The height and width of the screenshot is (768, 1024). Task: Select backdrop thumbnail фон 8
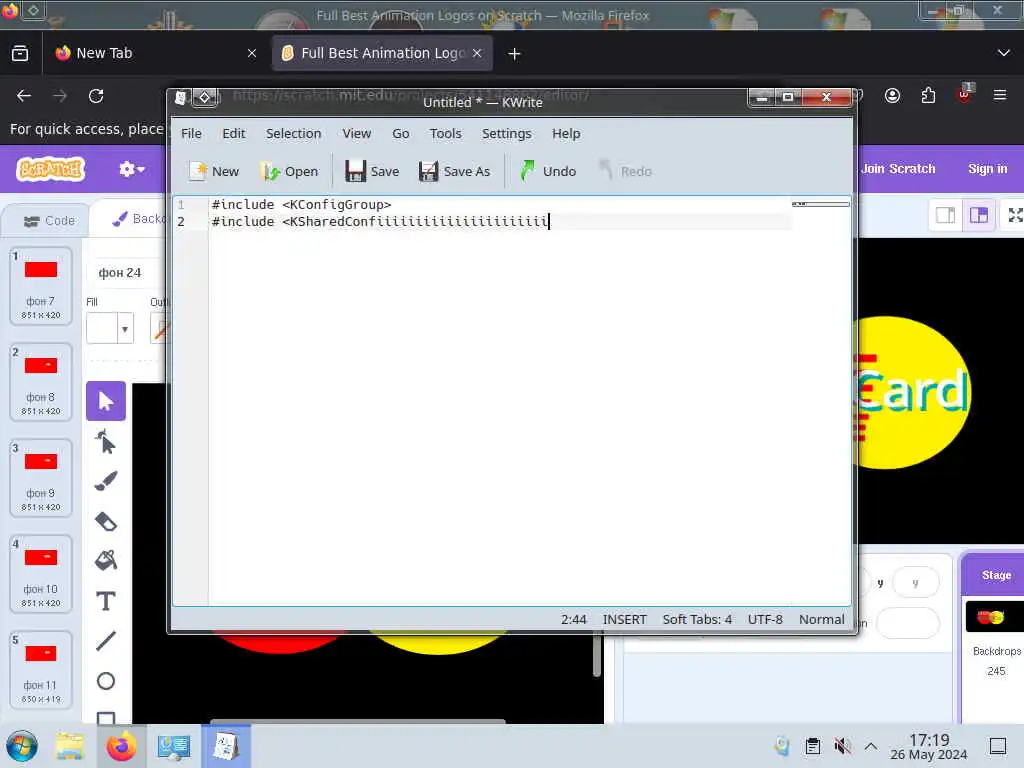coord(40,381)
